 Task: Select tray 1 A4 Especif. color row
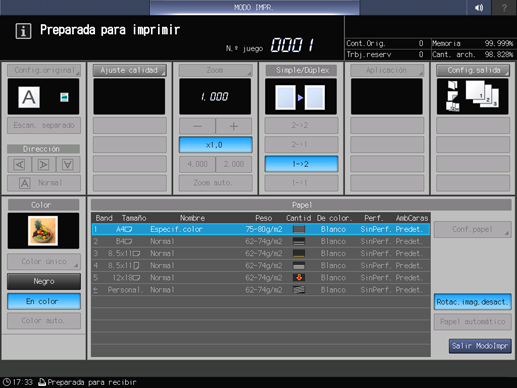[x=261, y=229]
